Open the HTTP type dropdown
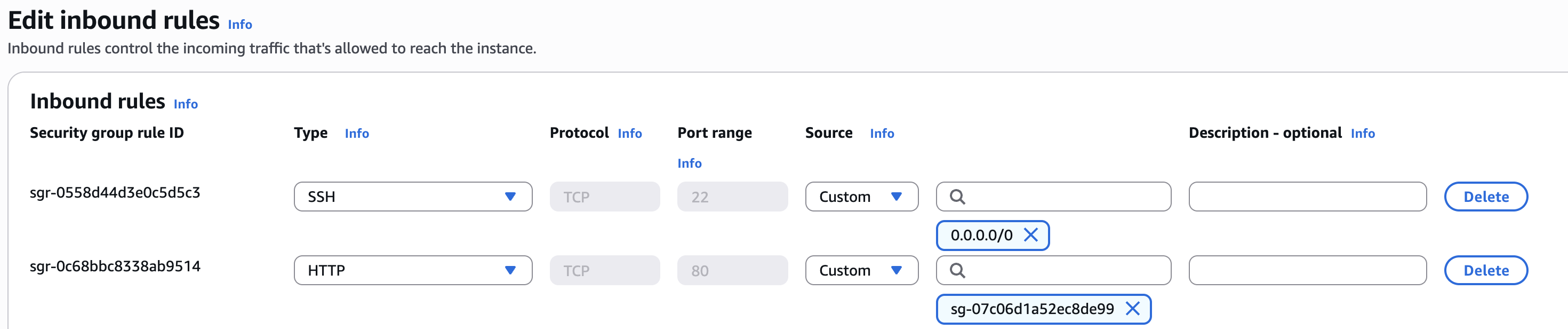The width and height of the screenshot is (1568, 329). pos(413,270)
